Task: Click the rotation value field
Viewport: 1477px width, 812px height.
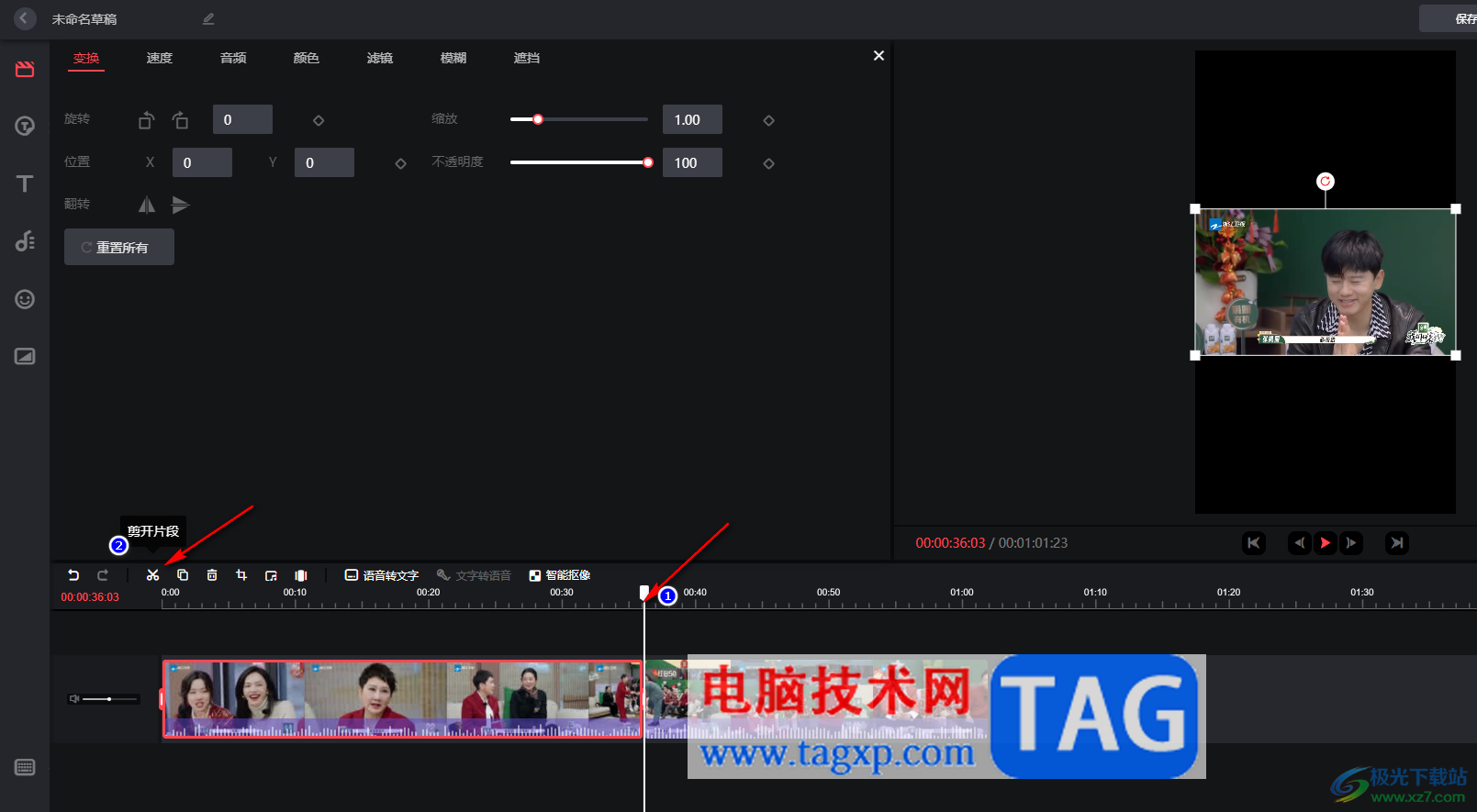Action: [x=242, y=119]
